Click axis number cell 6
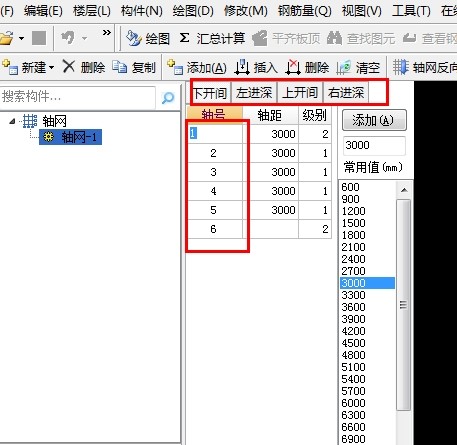Screen dimensions: 457x445 point(215,229)
